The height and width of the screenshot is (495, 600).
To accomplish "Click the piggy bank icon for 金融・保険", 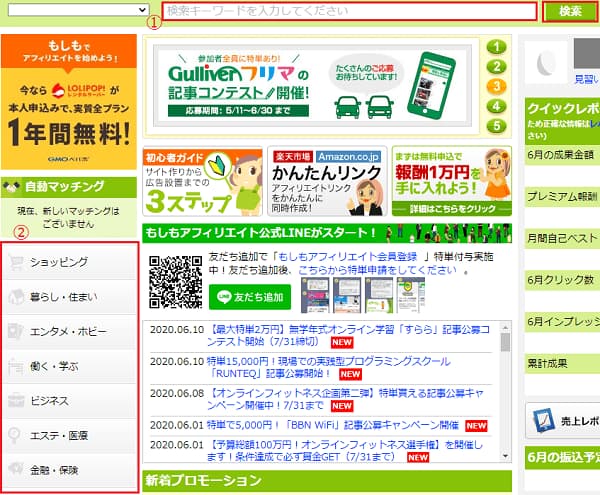I will (x=16, y=469).
